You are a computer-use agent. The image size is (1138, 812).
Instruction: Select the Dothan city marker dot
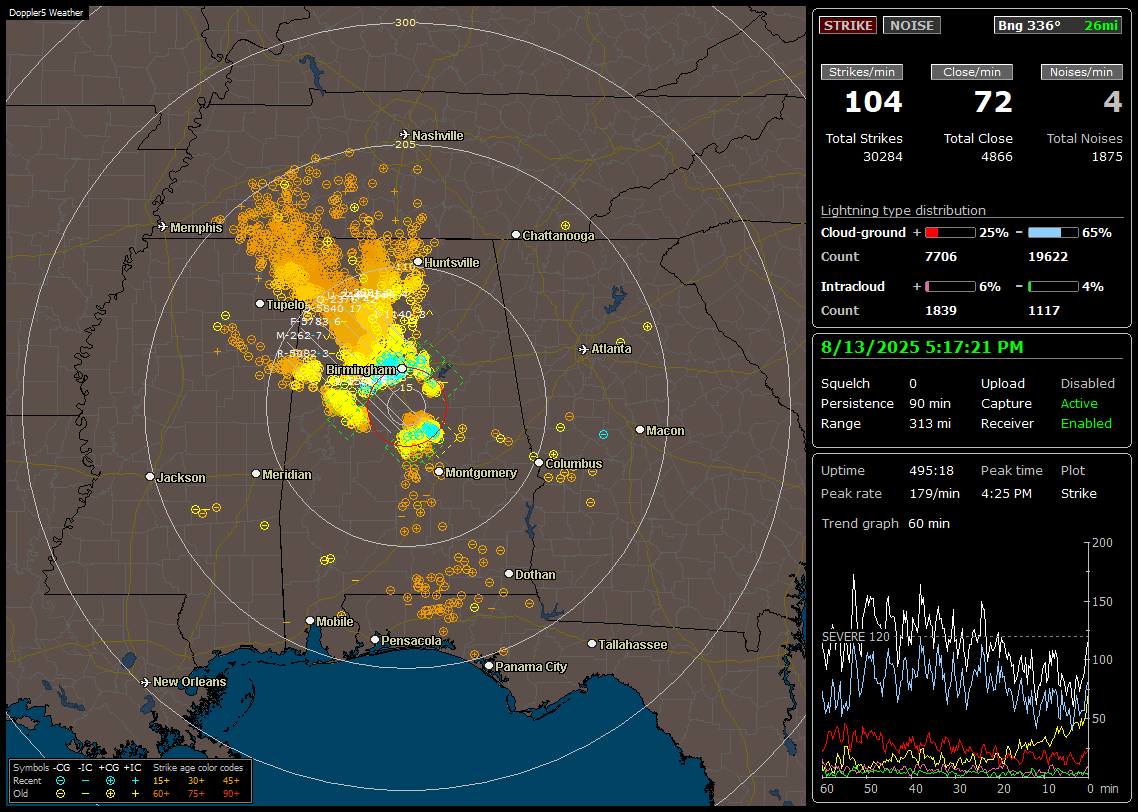point(509,574)
